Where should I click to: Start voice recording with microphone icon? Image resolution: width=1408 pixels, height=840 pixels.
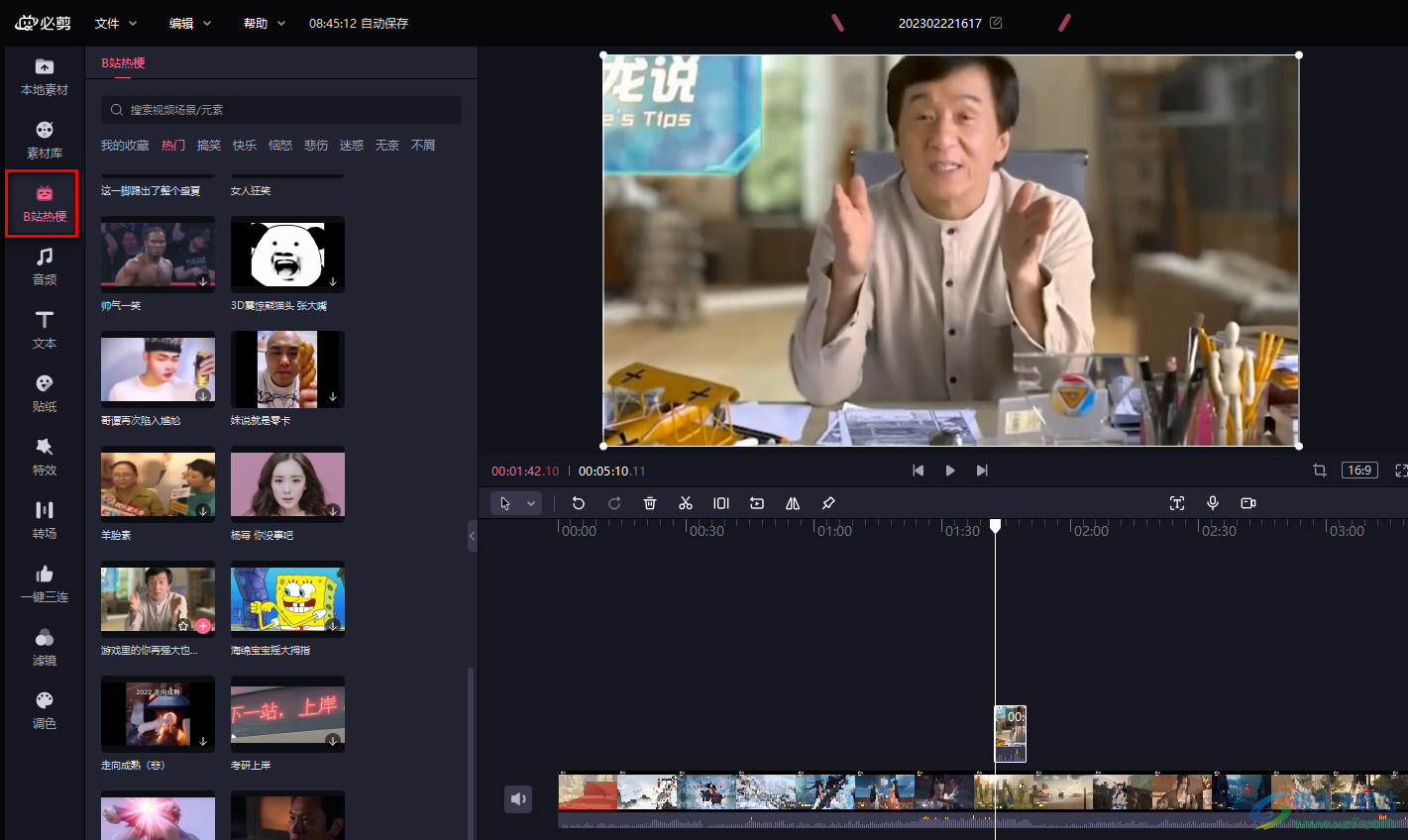[1213, 503]
